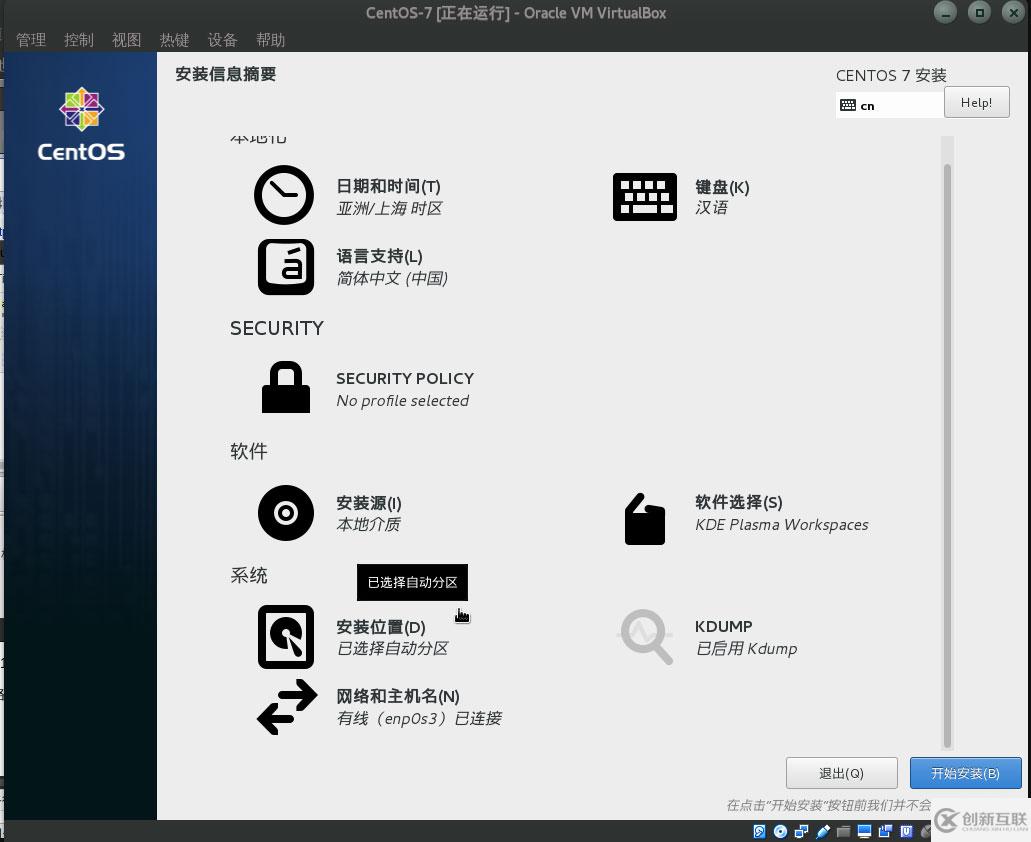Screen dimensions: 1031x842
Task: Click the 已启用 Kdump status text
Action: coord(746,649)
